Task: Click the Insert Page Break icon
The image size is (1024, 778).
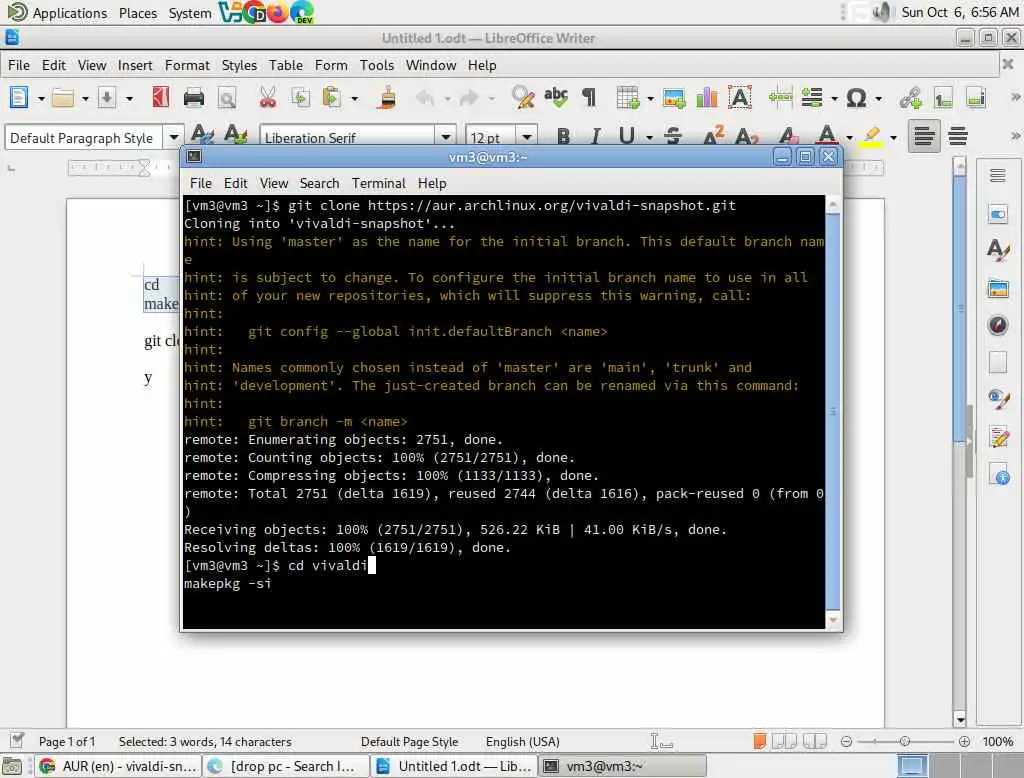Action: [780, 98]
